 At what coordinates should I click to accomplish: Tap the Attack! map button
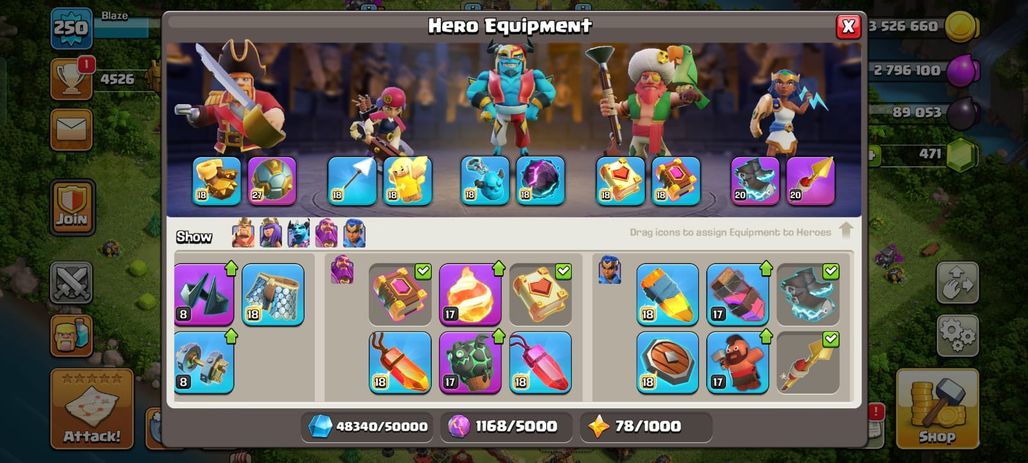[92, 408]
